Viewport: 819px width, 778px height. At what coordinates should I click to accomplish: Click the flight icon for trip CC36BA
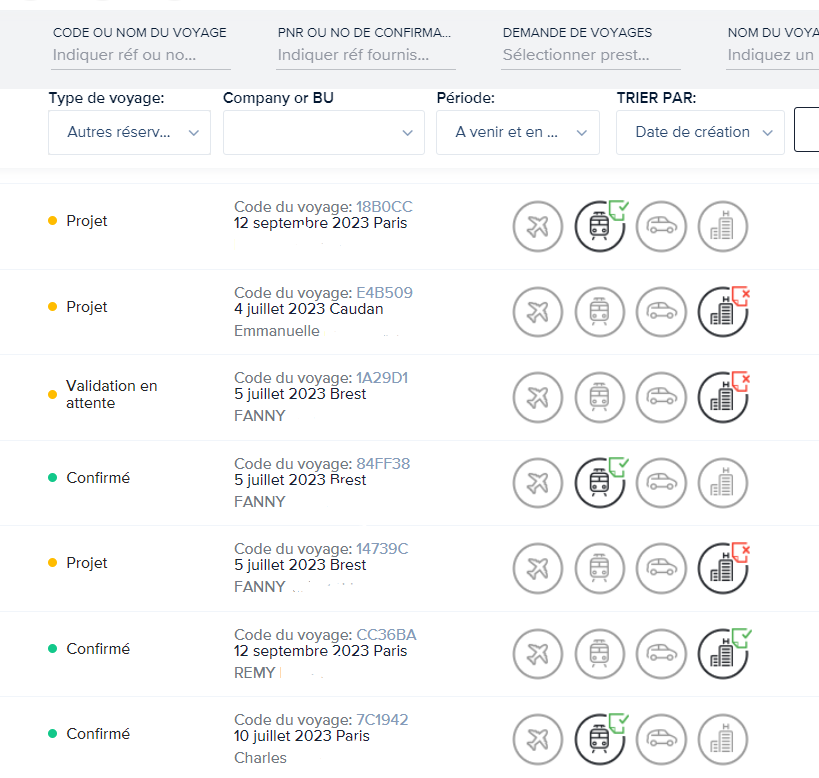[538, 654]
